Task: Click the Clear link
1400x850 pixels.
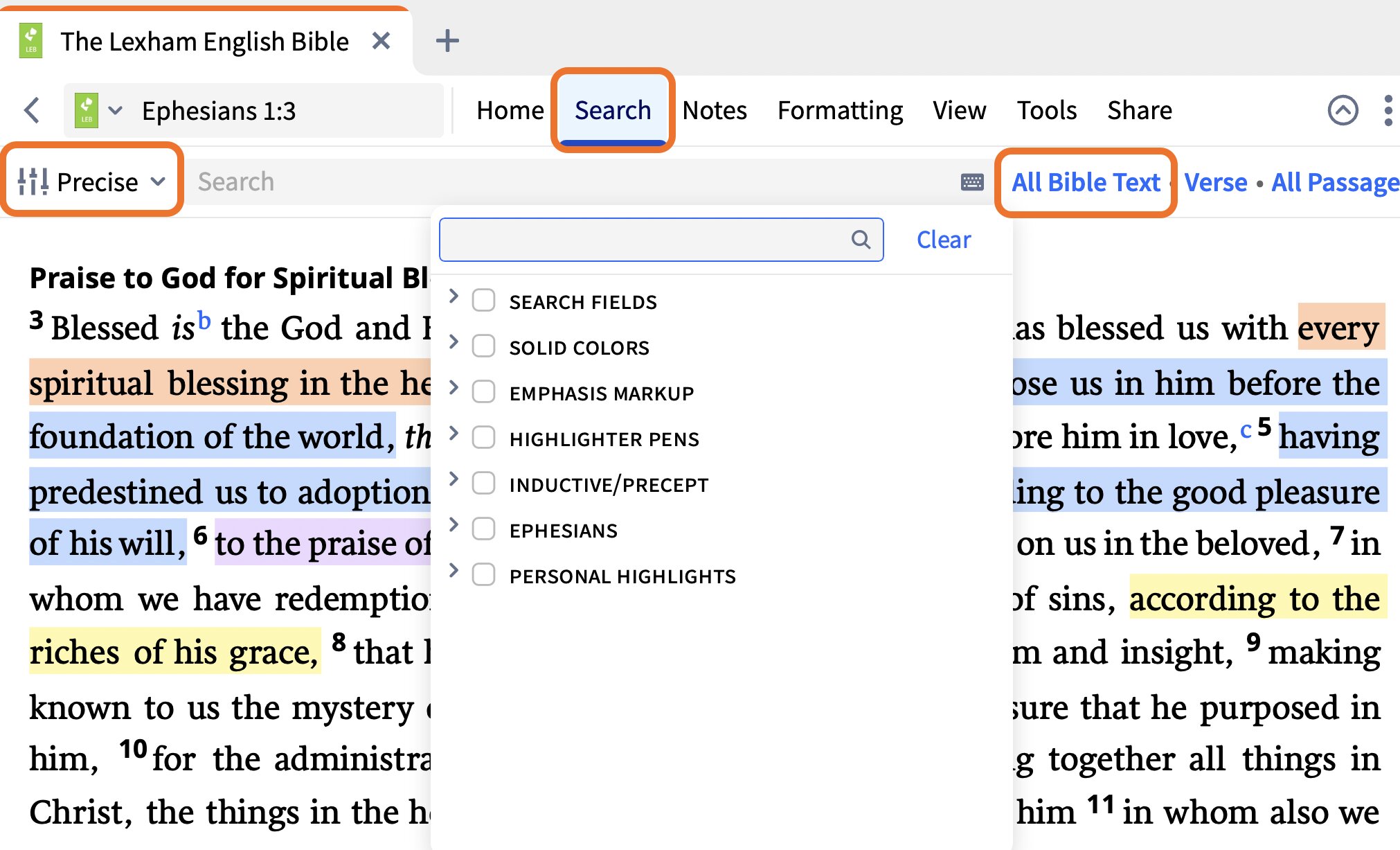Action: coord(944,240)
